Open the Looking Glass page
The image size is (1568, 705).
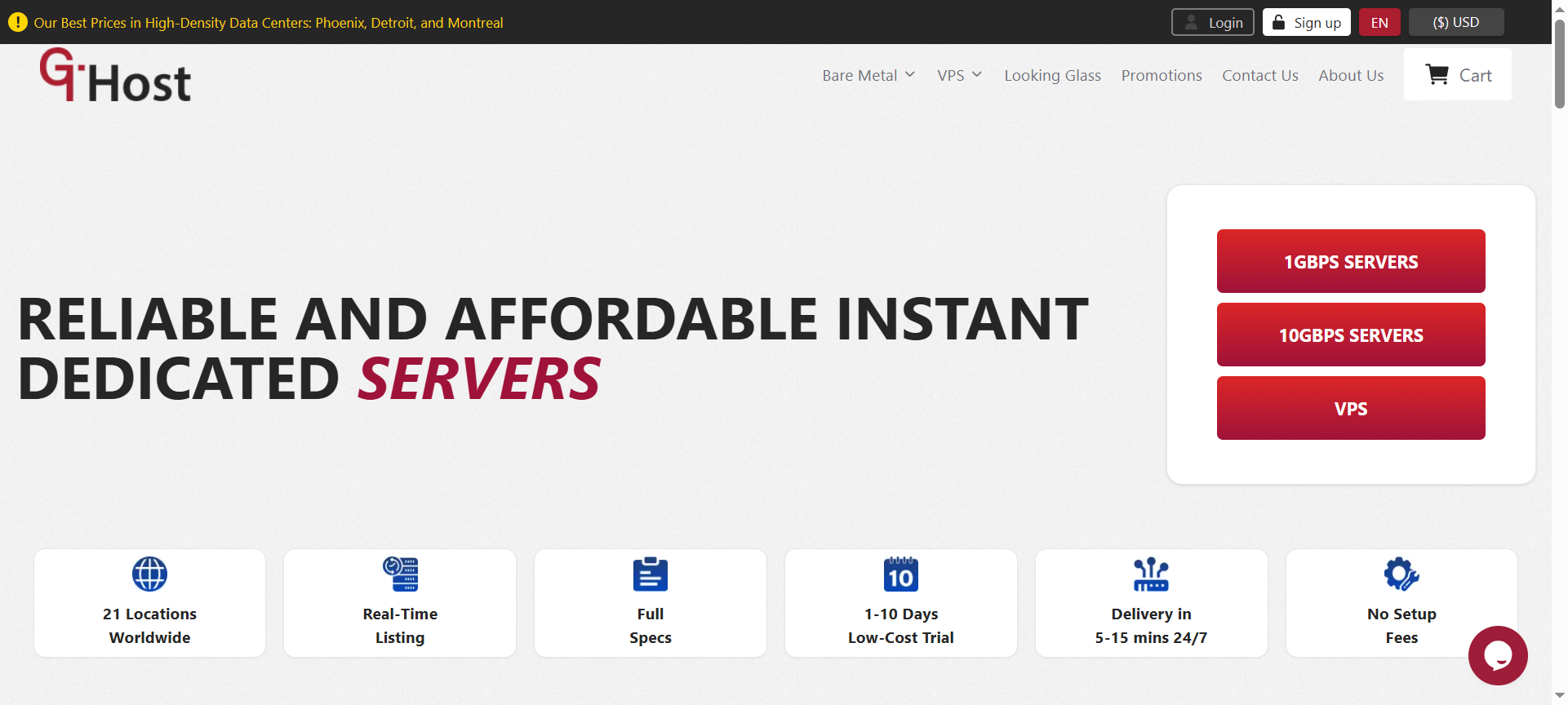(x=1052, y=76)
